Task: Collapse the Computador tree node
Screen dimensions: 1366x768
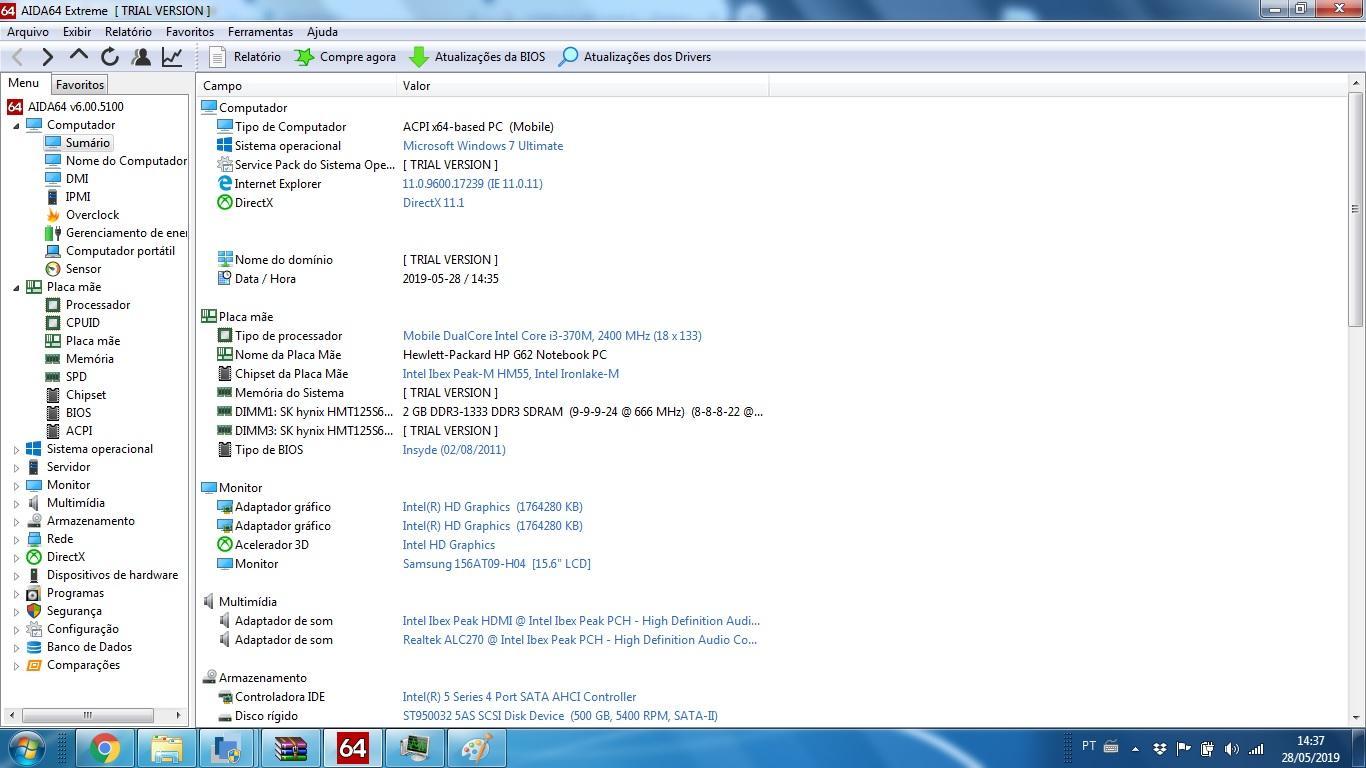Action: (x=16, y=126)
